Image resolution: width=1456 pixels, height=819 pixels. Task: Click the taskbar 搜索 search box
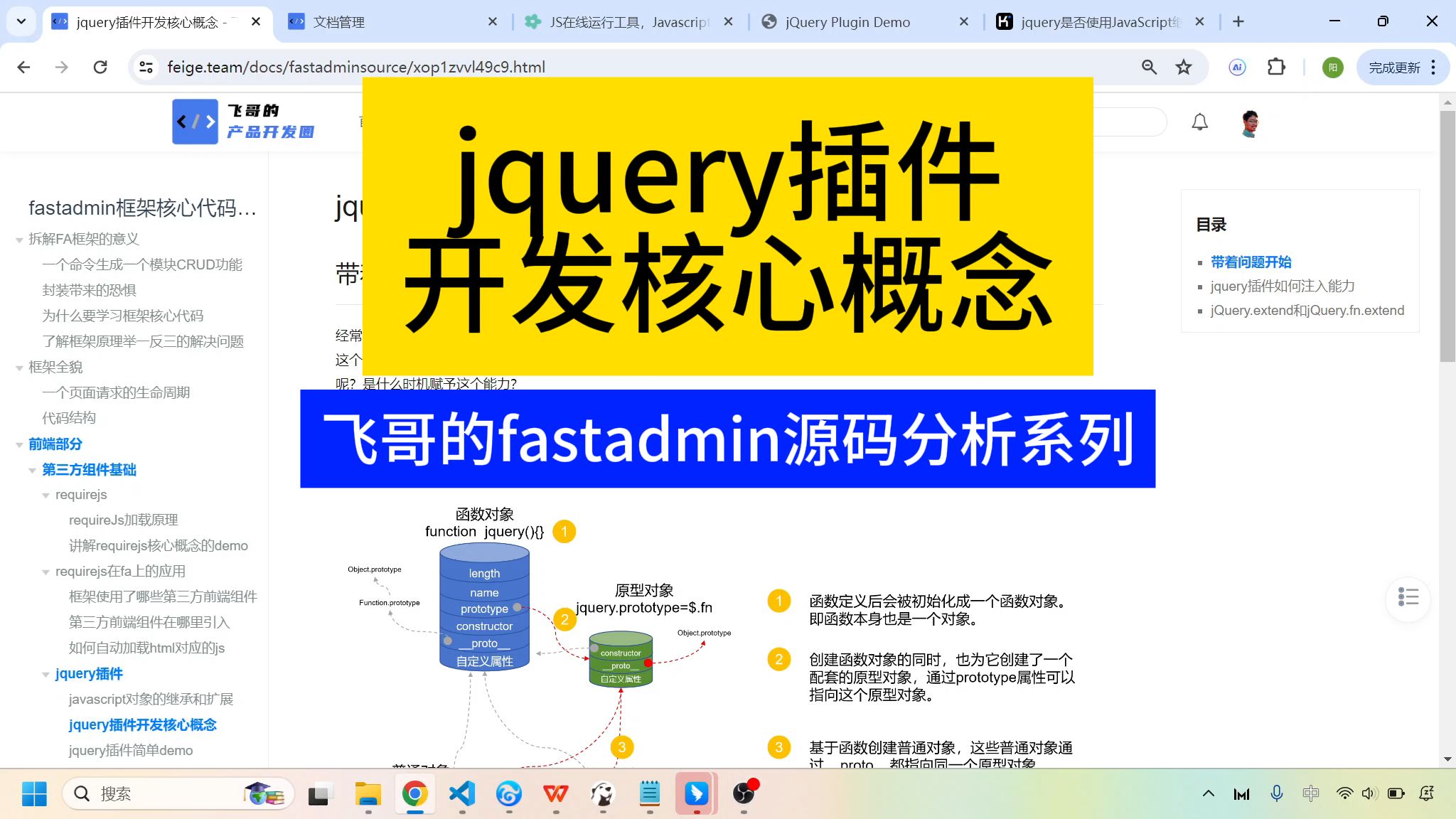tap(178, 793)
